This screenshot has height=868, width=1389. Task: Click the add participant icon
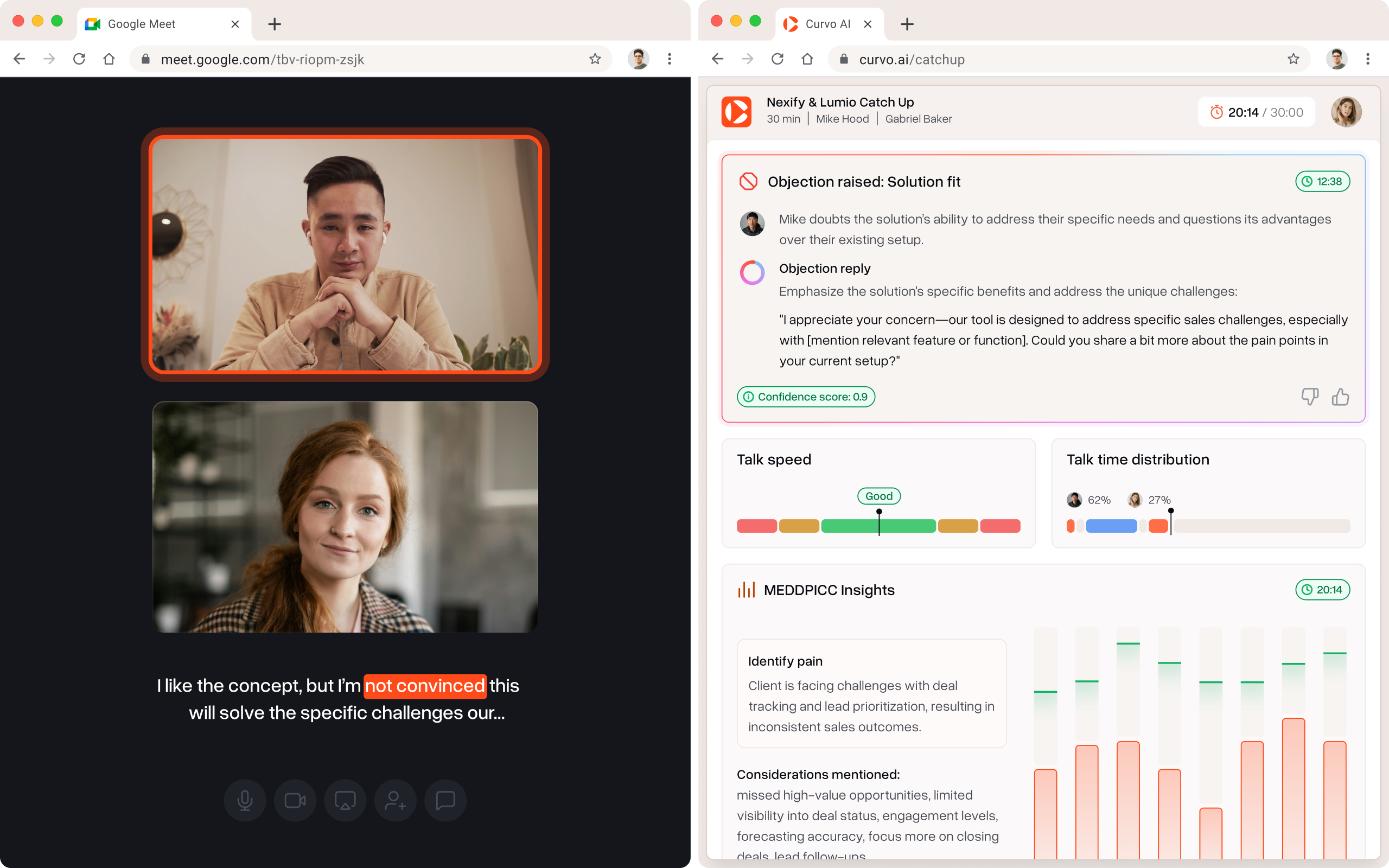(396, 800)
